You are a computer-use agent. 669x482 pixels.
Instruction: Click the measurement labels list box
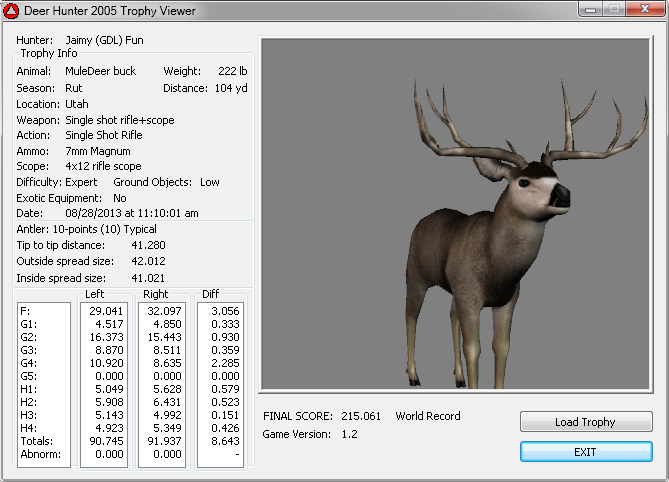(44, 384)
